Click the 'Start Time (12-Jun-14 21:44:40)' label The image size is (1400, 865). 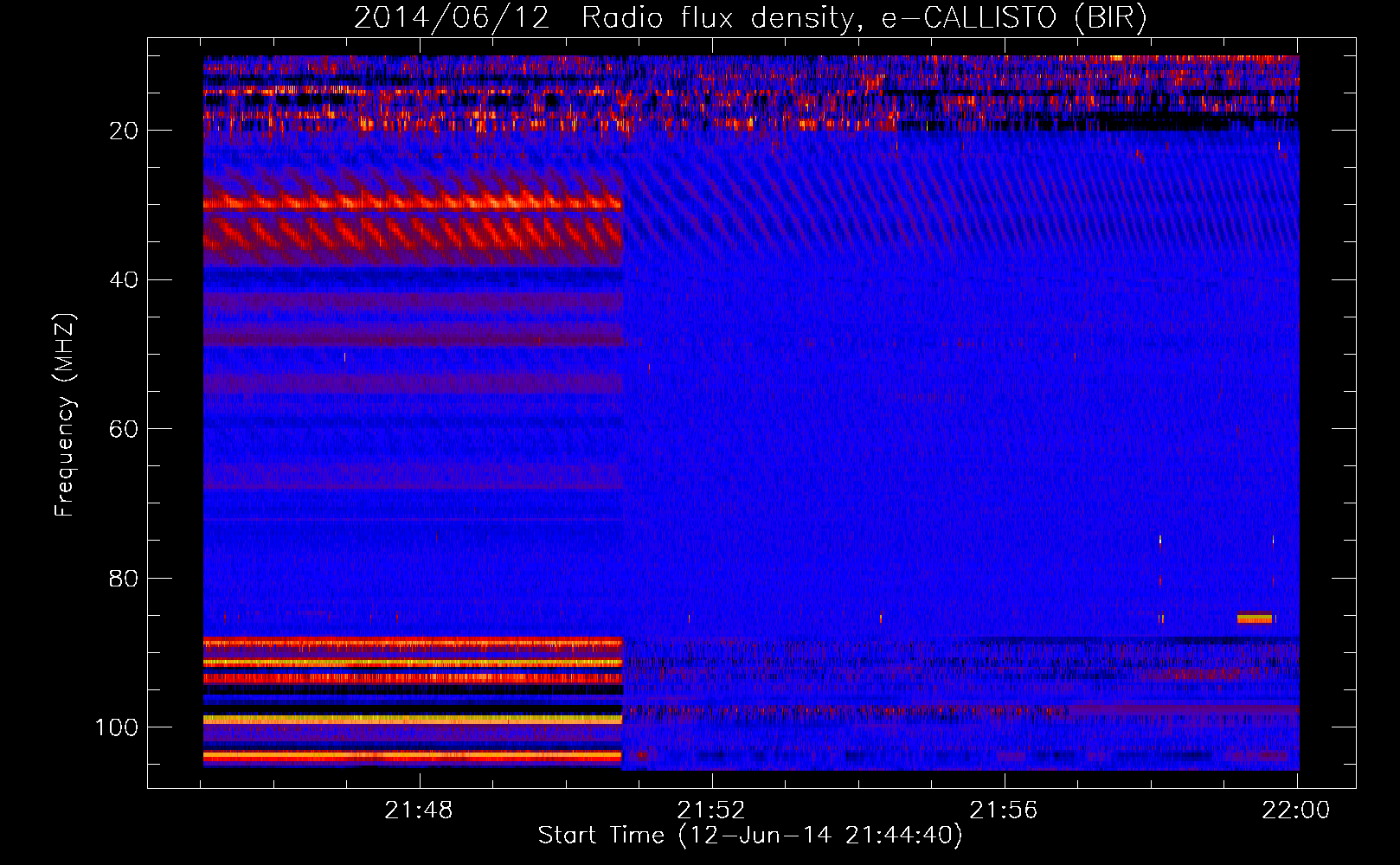point(750,836)
